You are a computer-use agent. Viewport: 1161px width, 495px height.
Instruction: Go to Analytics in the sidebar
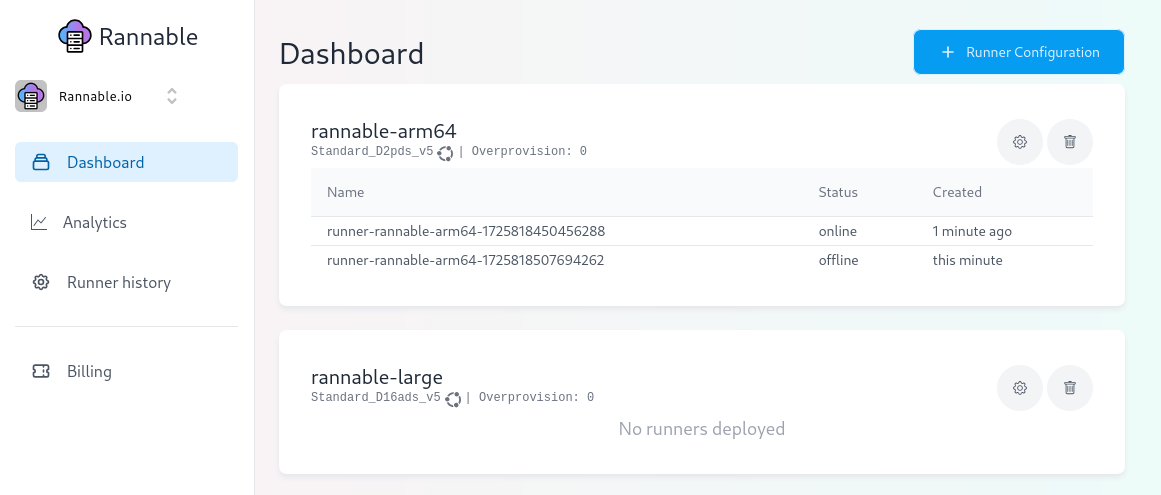[94, 222]
